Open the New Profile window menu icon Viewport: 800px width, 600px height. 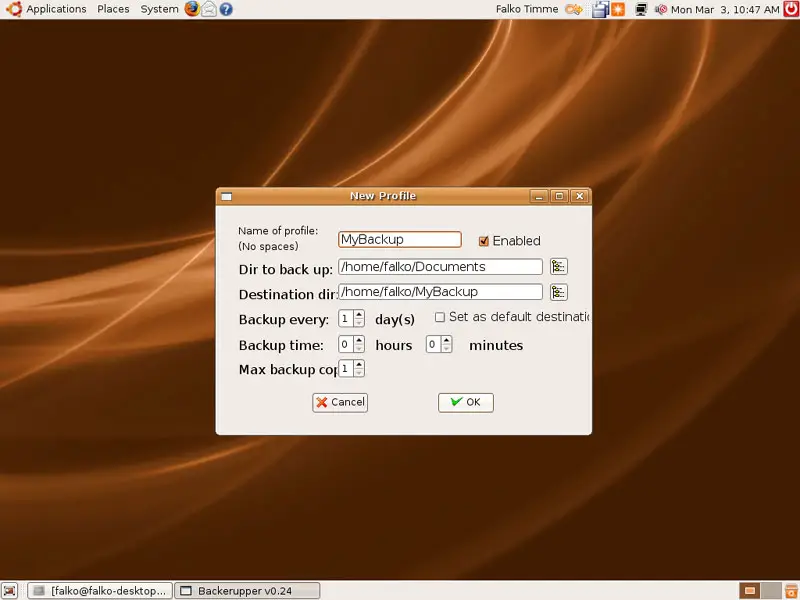[x=227, y=196]
